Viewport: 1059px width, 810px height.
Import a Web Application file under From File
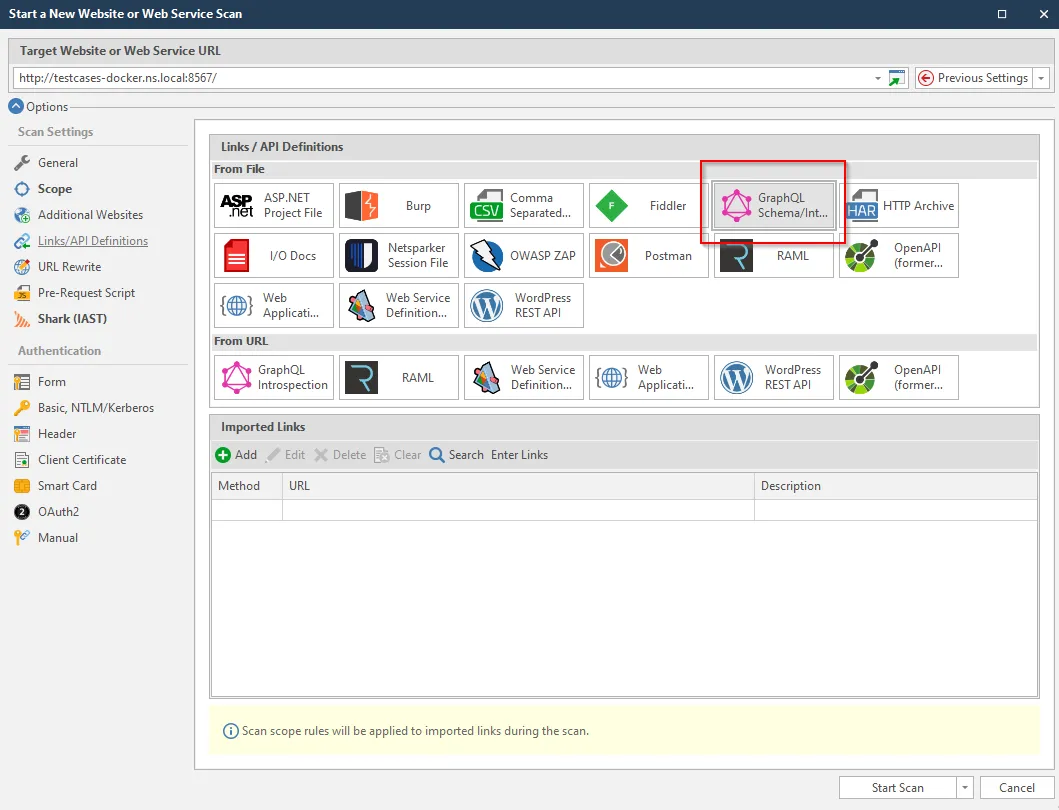pos(274,305)
